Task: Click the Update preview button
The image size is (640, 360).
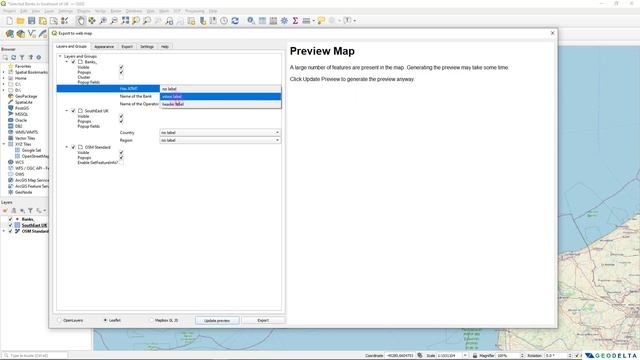Action: coord(217,320)
